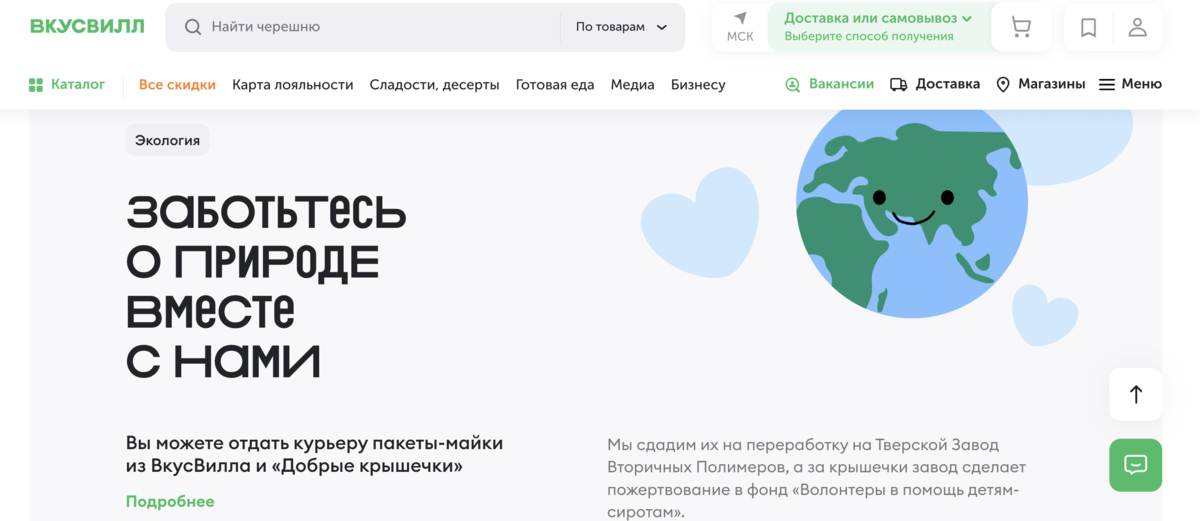1200x521 pixels.
Task: Open the Медиа section
Action: [x=633, y=85]
